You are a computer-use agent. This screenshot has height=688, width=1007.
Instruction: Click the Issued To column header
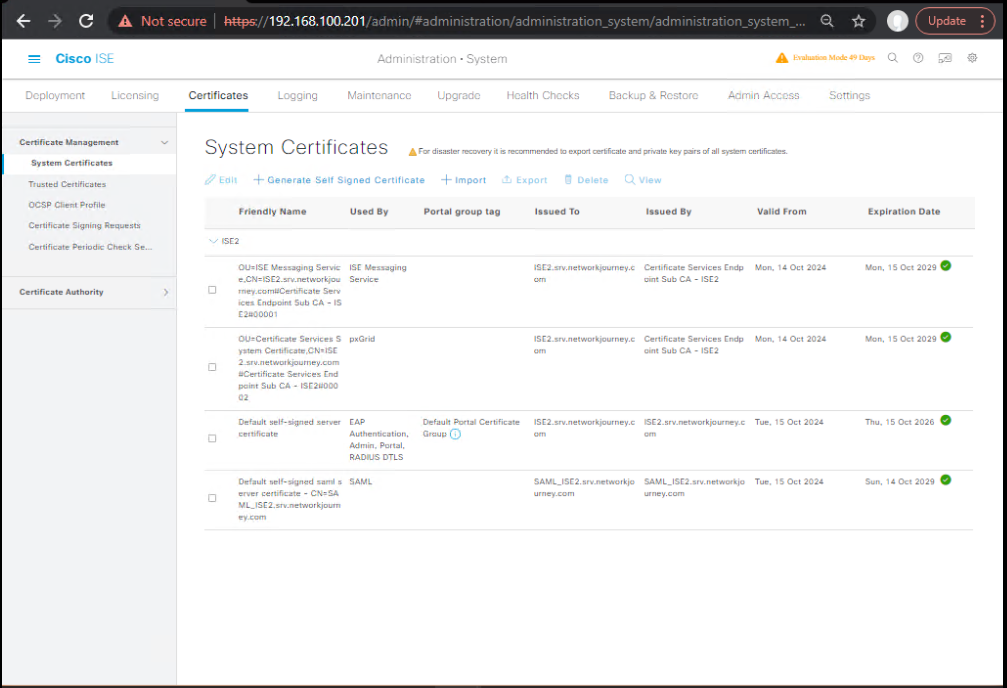557,212
